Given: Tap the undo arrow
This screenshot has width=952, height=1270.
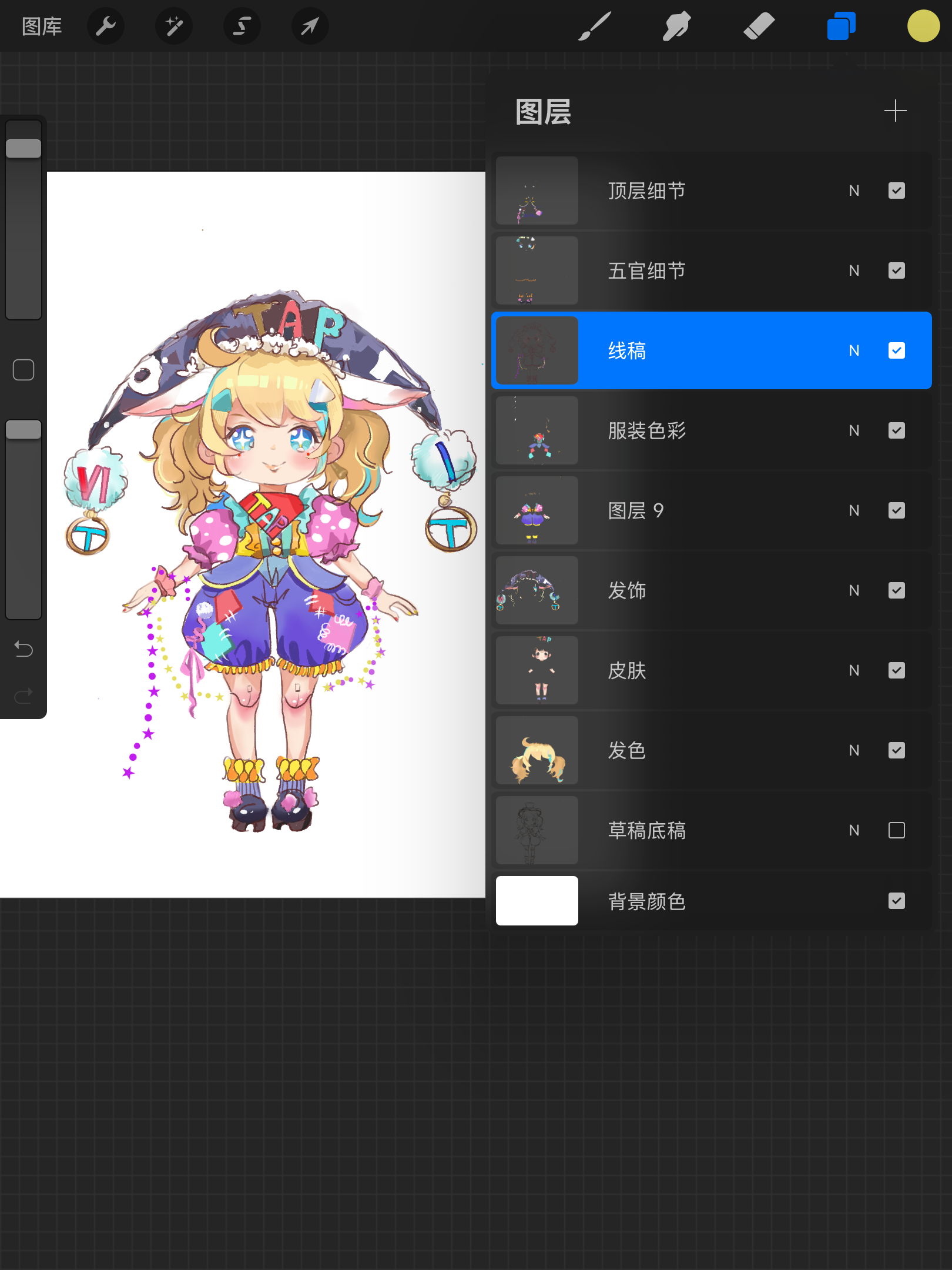Looking at the screenshot, I should coord(24,649).
